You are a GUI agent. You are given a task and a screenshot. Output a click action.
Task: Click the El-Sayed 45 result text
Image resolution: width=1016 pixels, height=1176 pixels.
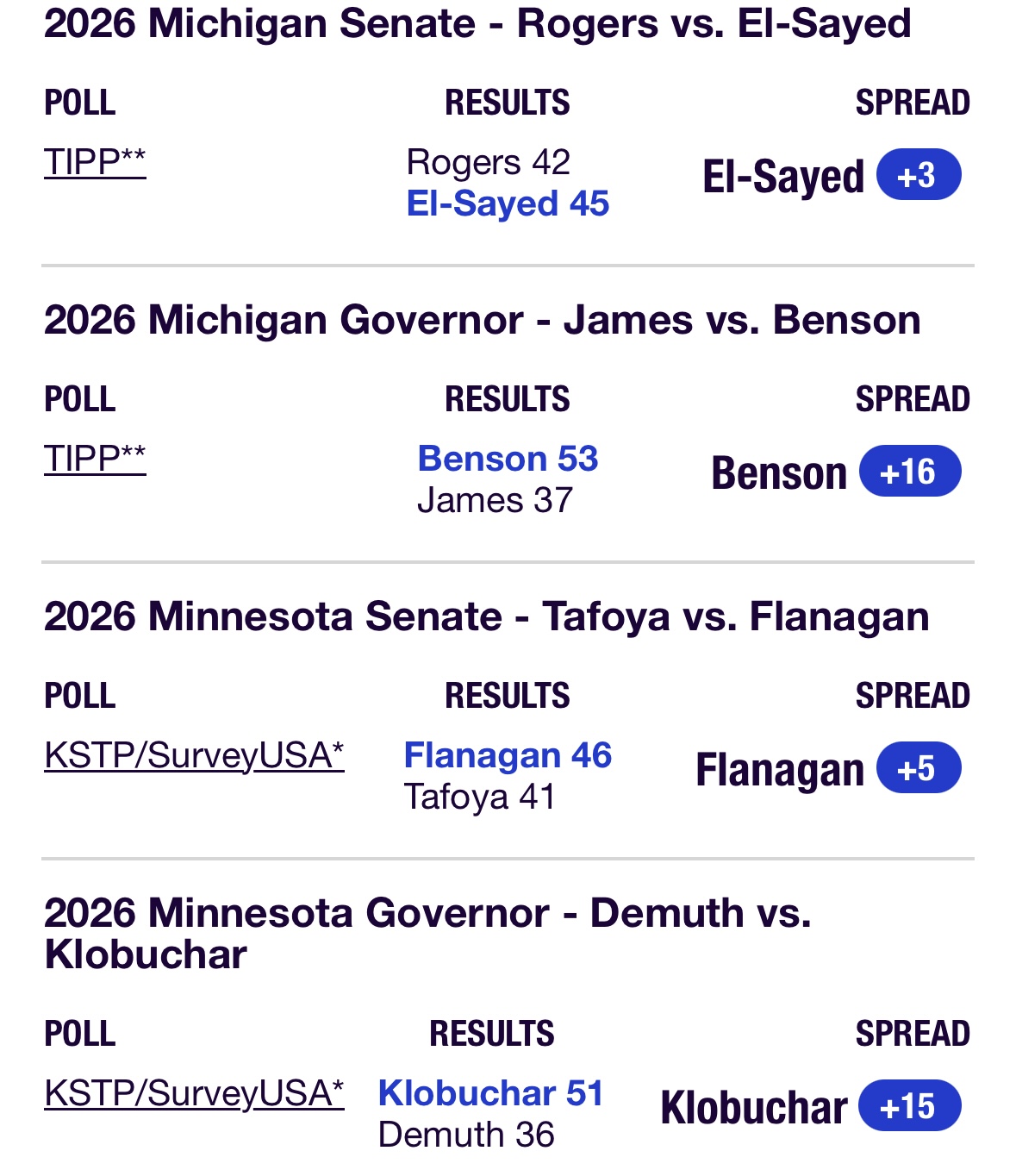(508, 204)
